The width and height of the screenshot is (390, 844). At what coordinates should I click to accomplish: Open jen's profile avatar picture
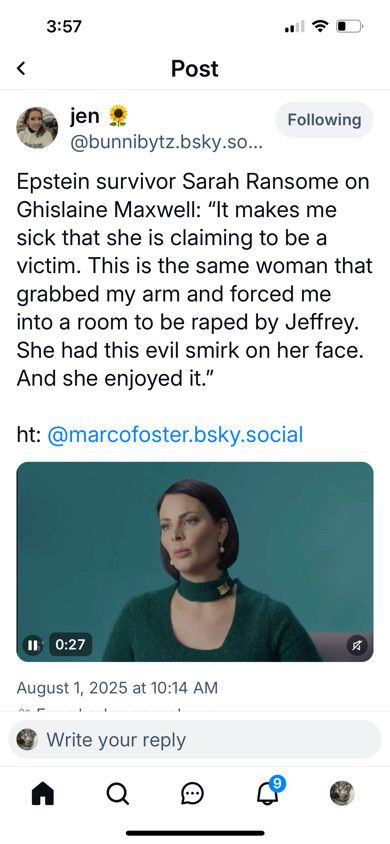pos(37,128)
